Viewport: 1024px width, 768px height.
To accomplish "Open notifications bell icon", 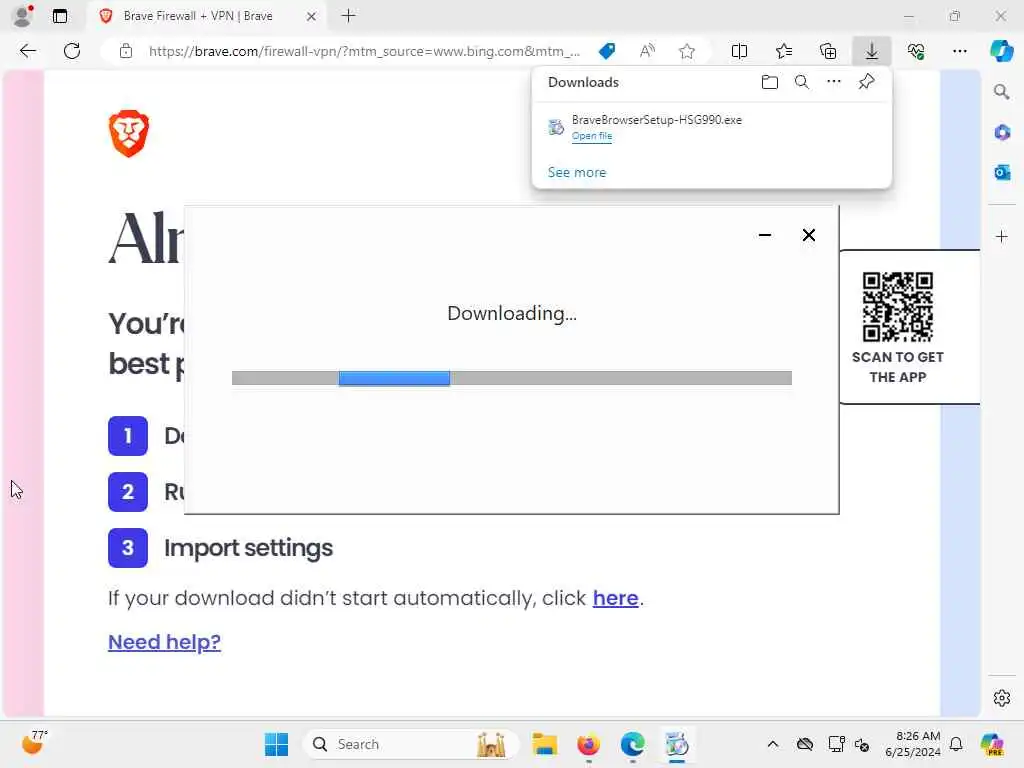I will [956, 744].
